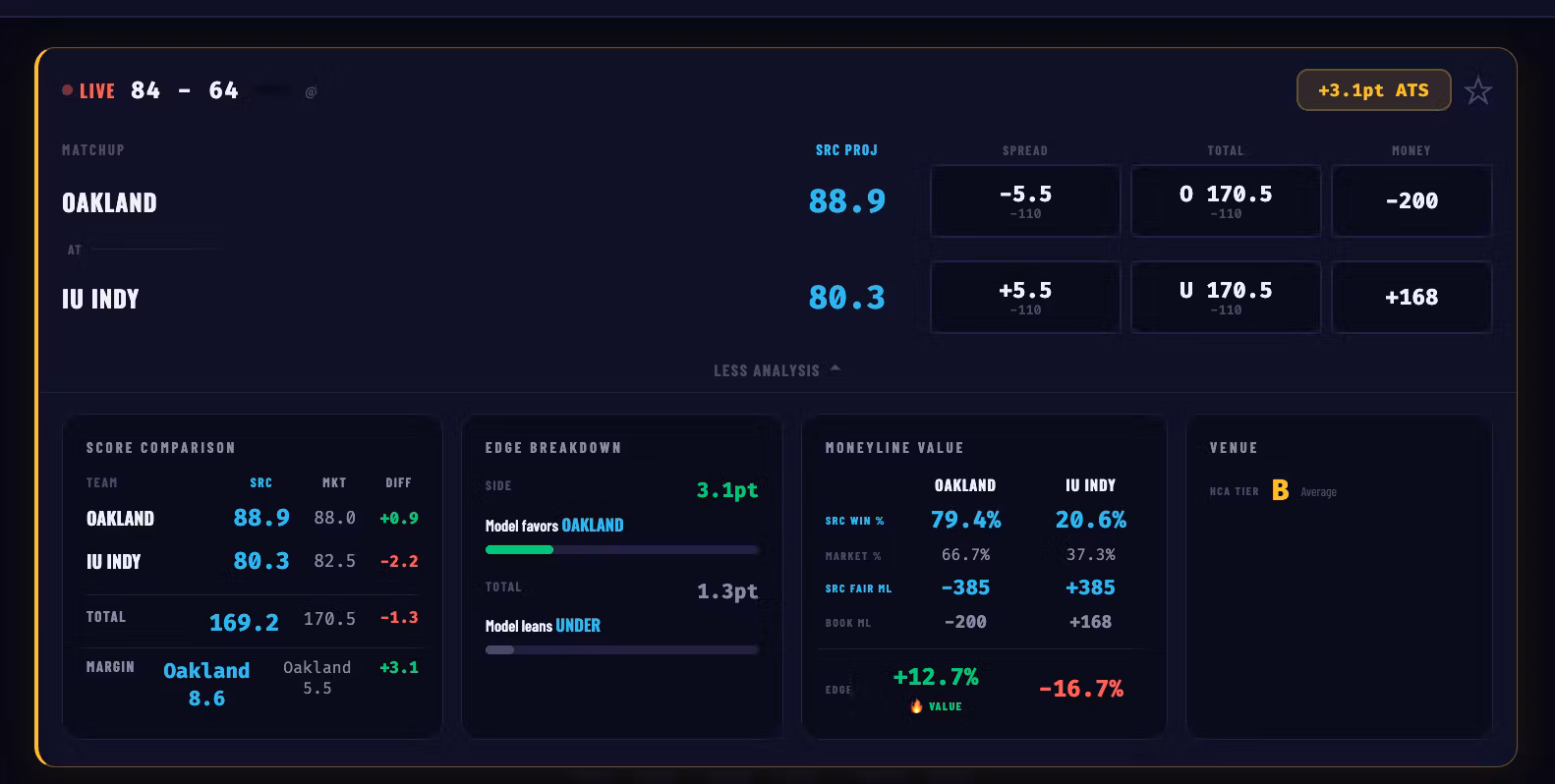Pick the Under 170.5 total
The image size is (1555, 784).
click(1225, 297)
